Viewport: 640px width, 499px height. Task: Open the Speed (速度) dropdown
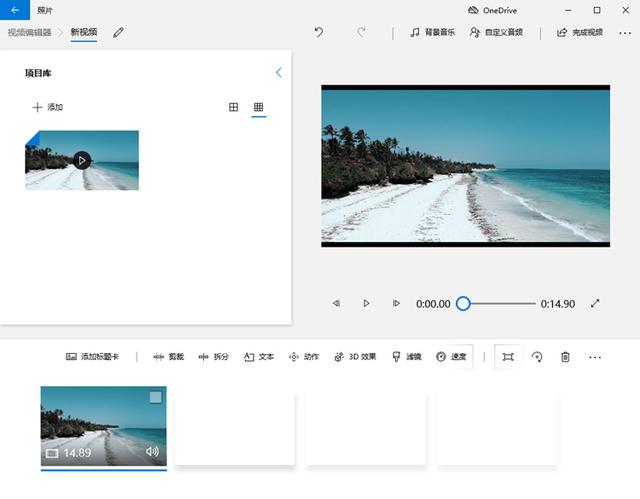click(452, 357)
